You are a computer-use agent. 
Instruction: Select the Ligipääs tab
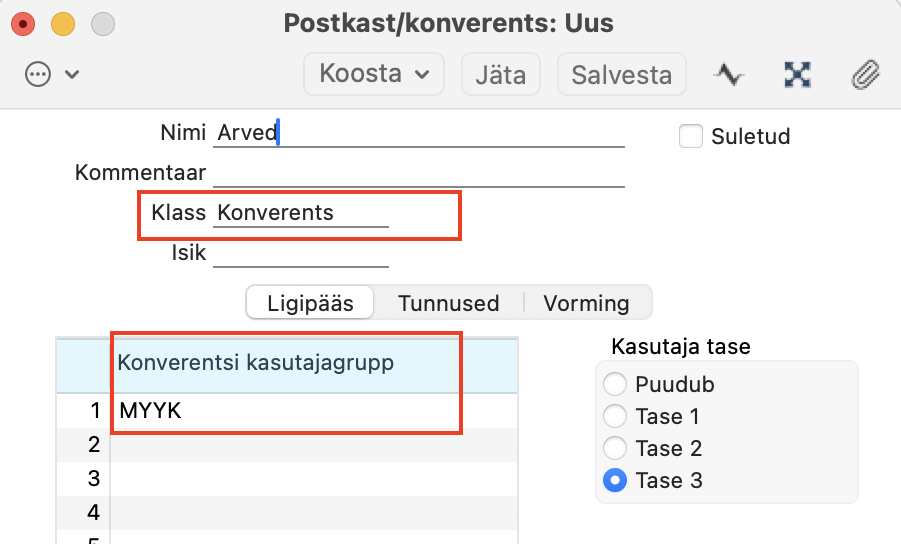(310, 303)
